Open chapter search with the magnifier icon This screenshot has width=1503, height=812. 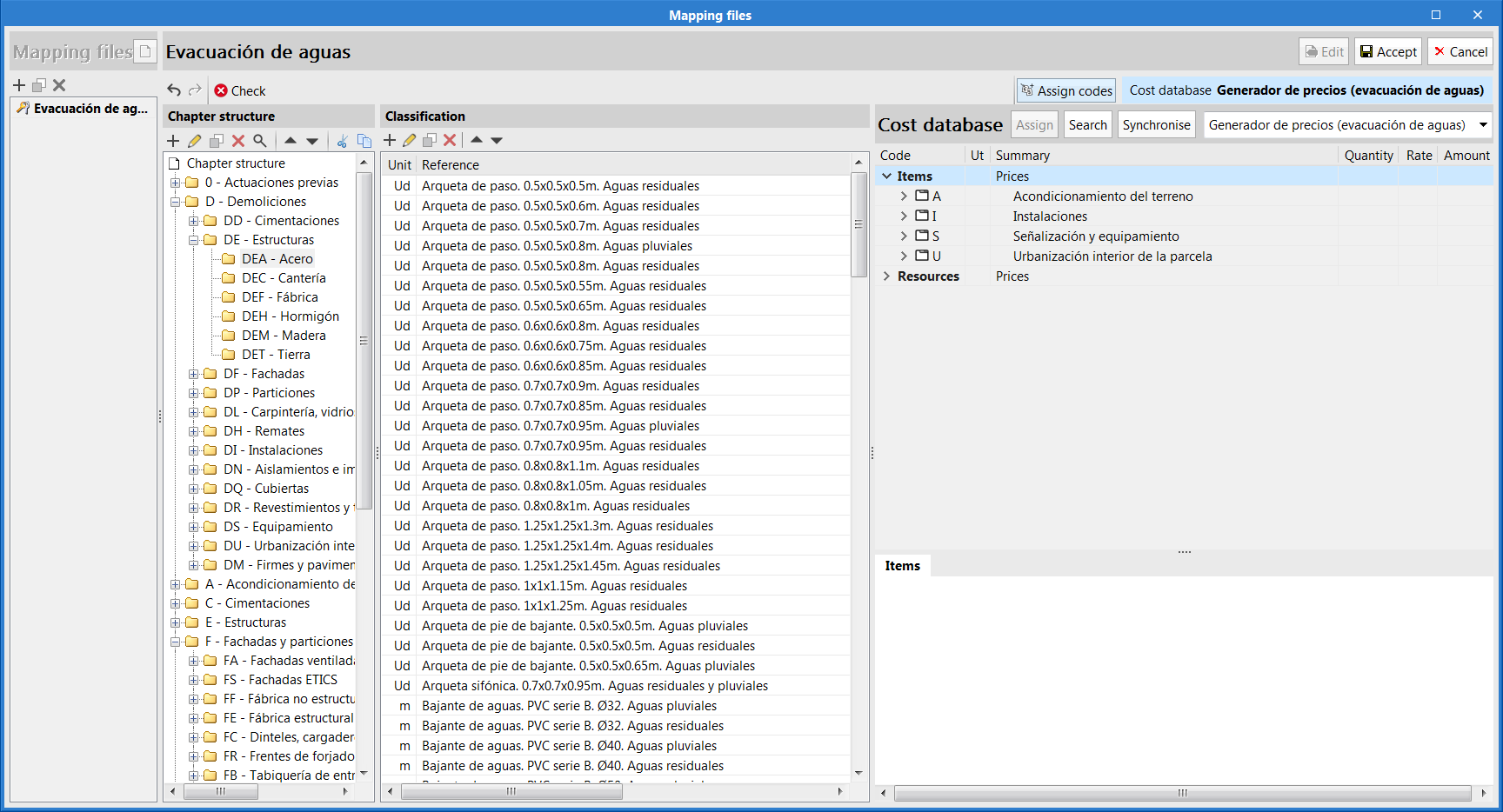pyautogui.click(x=260, y=140)
